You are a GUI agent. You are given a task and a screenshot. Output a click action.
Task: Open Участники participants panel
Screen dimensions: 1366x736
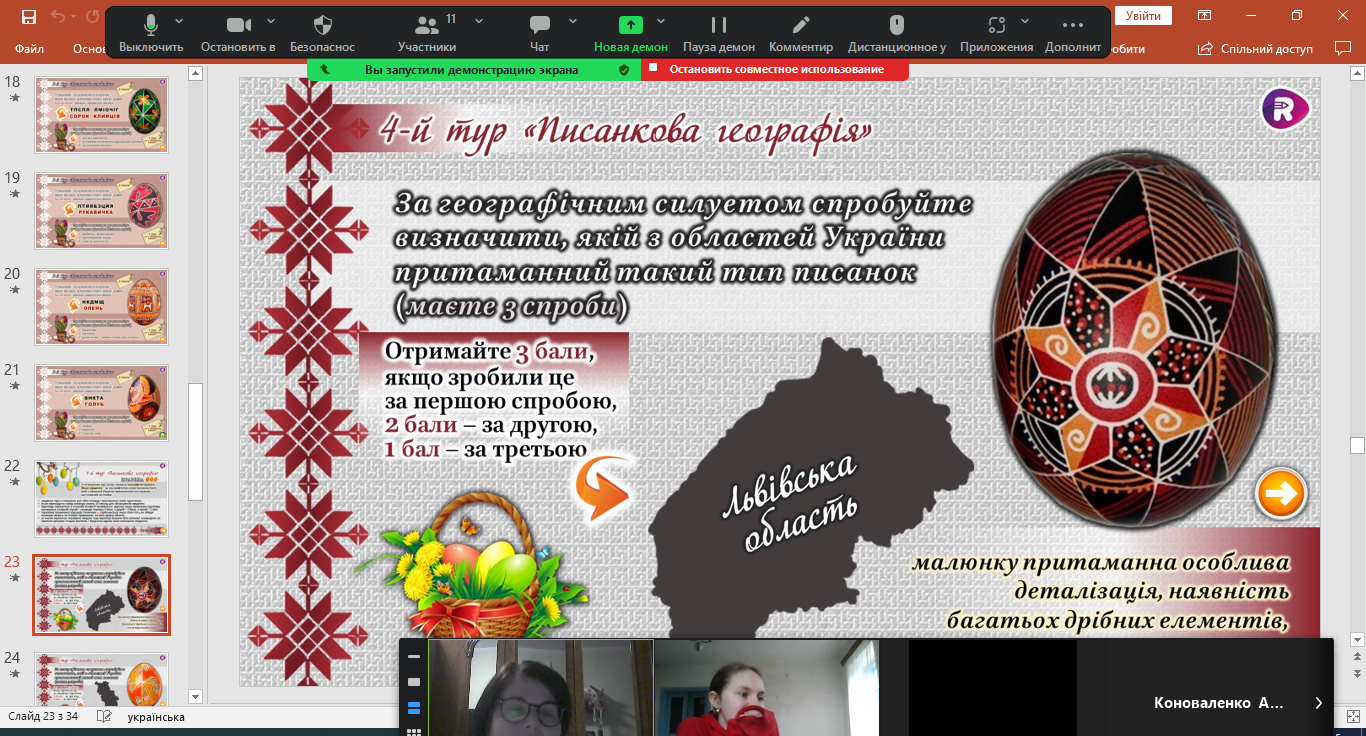pyautogui.click(x=427, y=33)
